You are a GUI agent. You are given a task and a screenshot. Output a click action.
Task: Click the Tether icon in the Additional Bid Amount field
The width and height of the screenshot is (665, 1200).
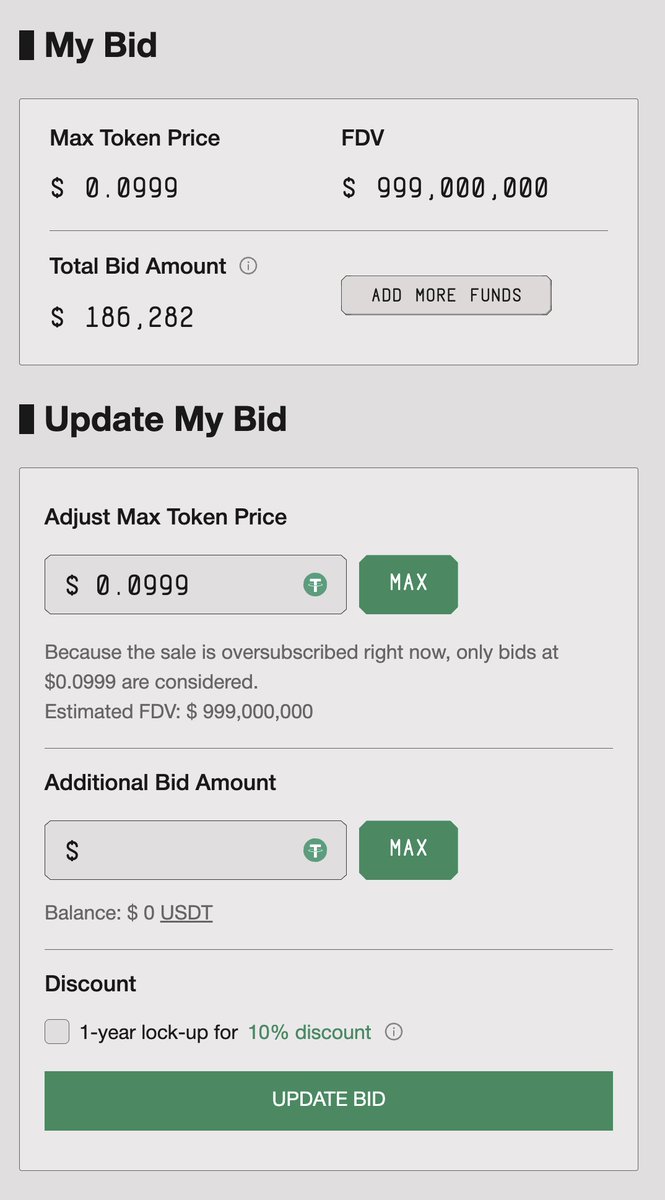[x=316, y=851]
